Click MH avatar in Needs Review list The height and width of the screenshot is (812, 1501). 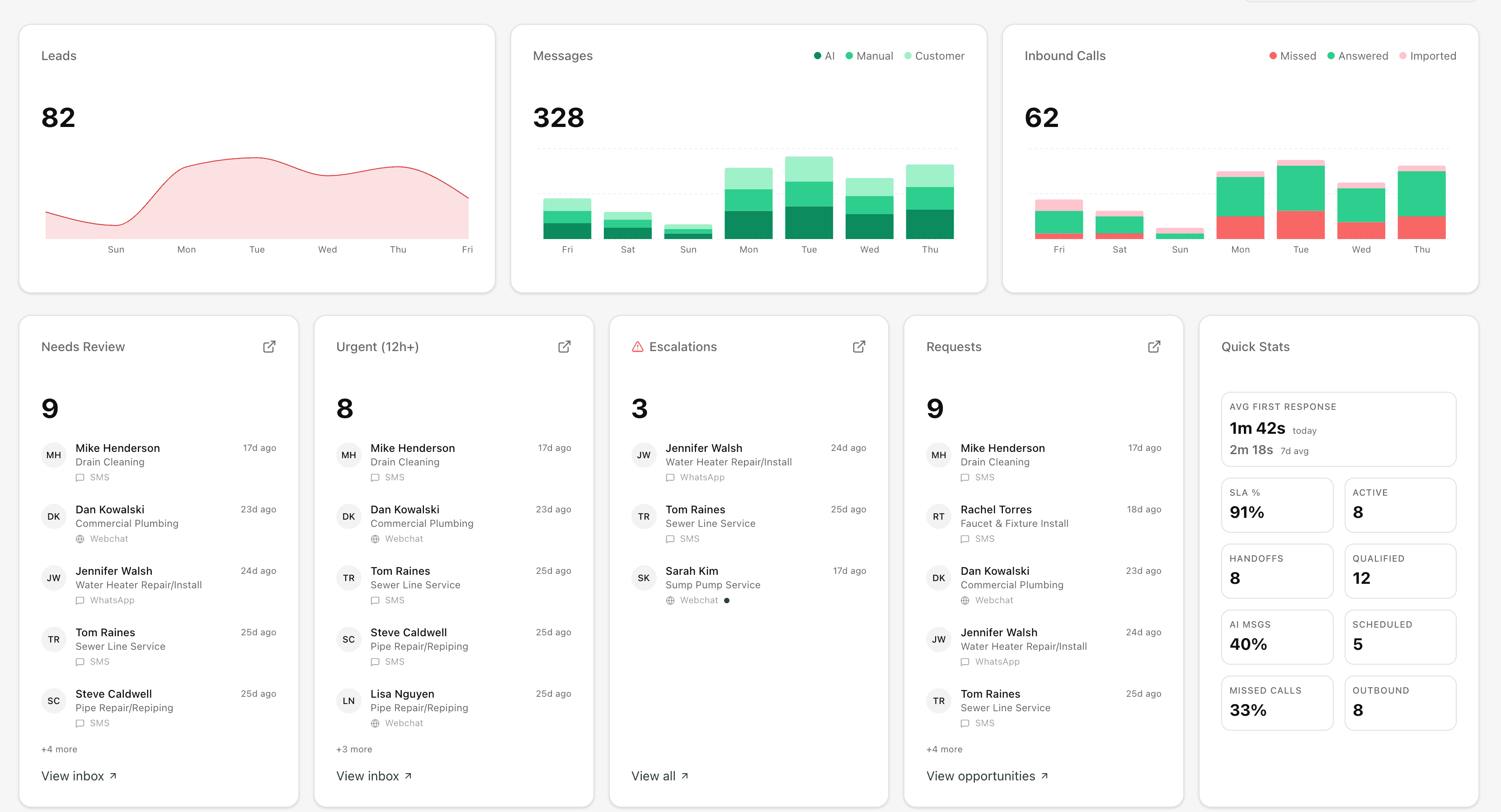pos(54,455)
